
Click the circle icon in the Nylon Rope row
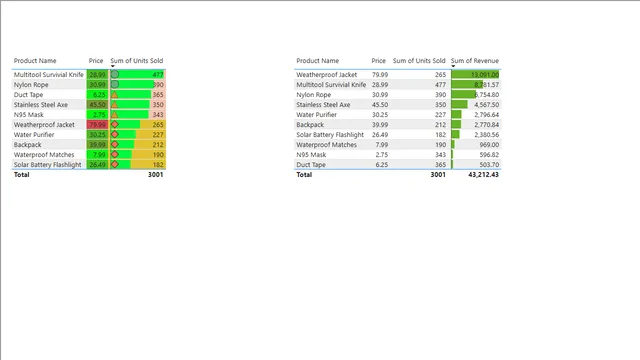coord(115,84)
